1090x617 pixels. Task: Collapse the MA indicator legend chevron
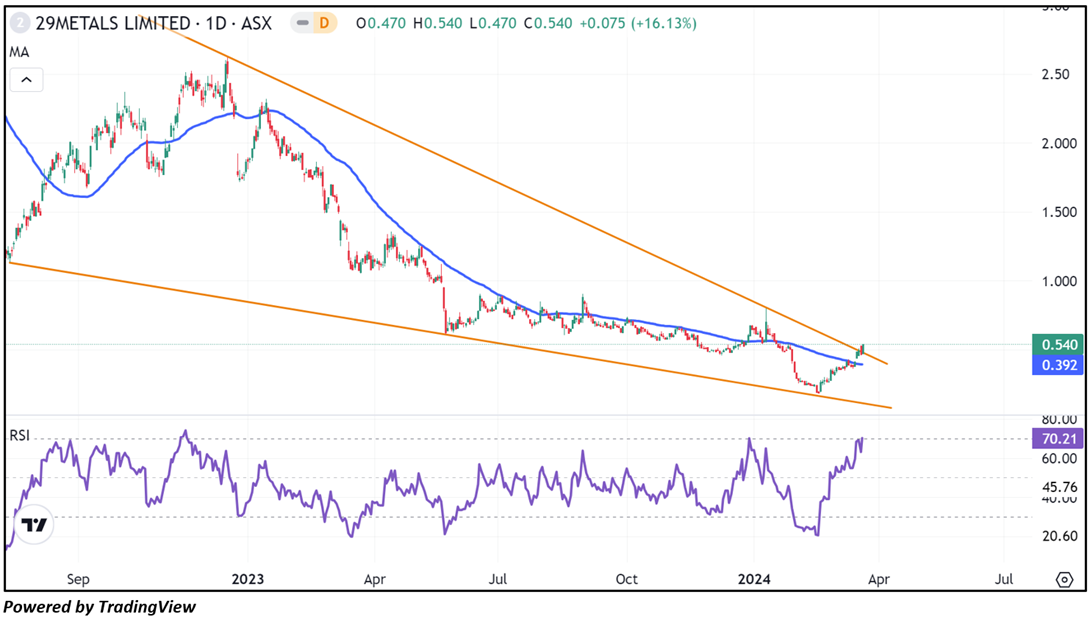pos(26,80)
